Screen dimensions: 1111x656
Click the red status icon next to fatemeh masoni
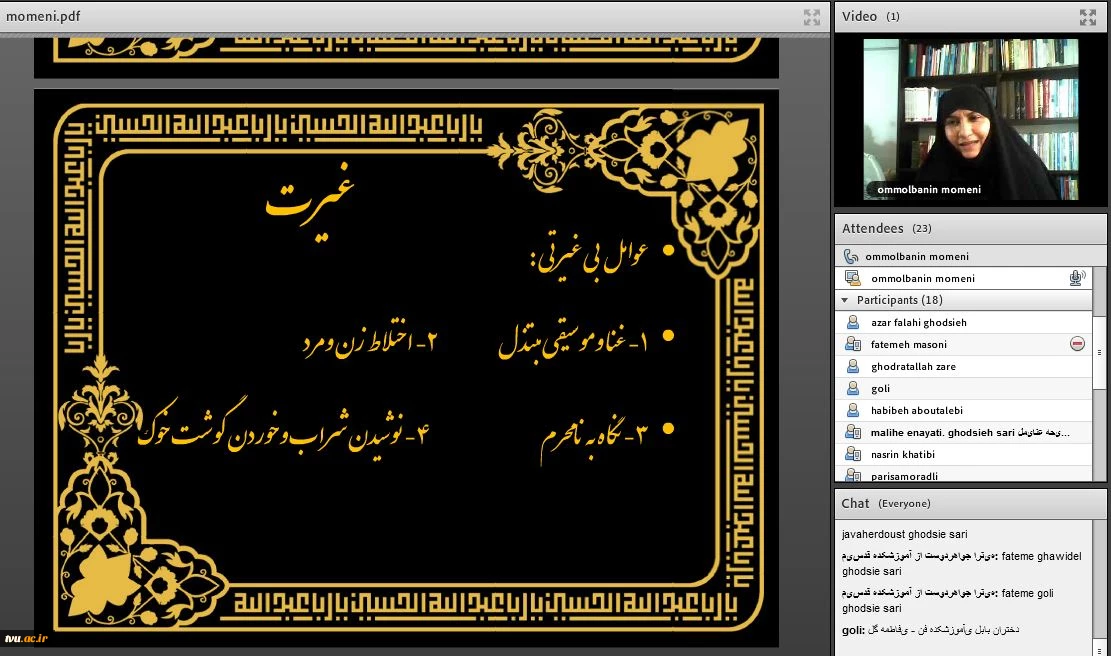[1077, 344]
